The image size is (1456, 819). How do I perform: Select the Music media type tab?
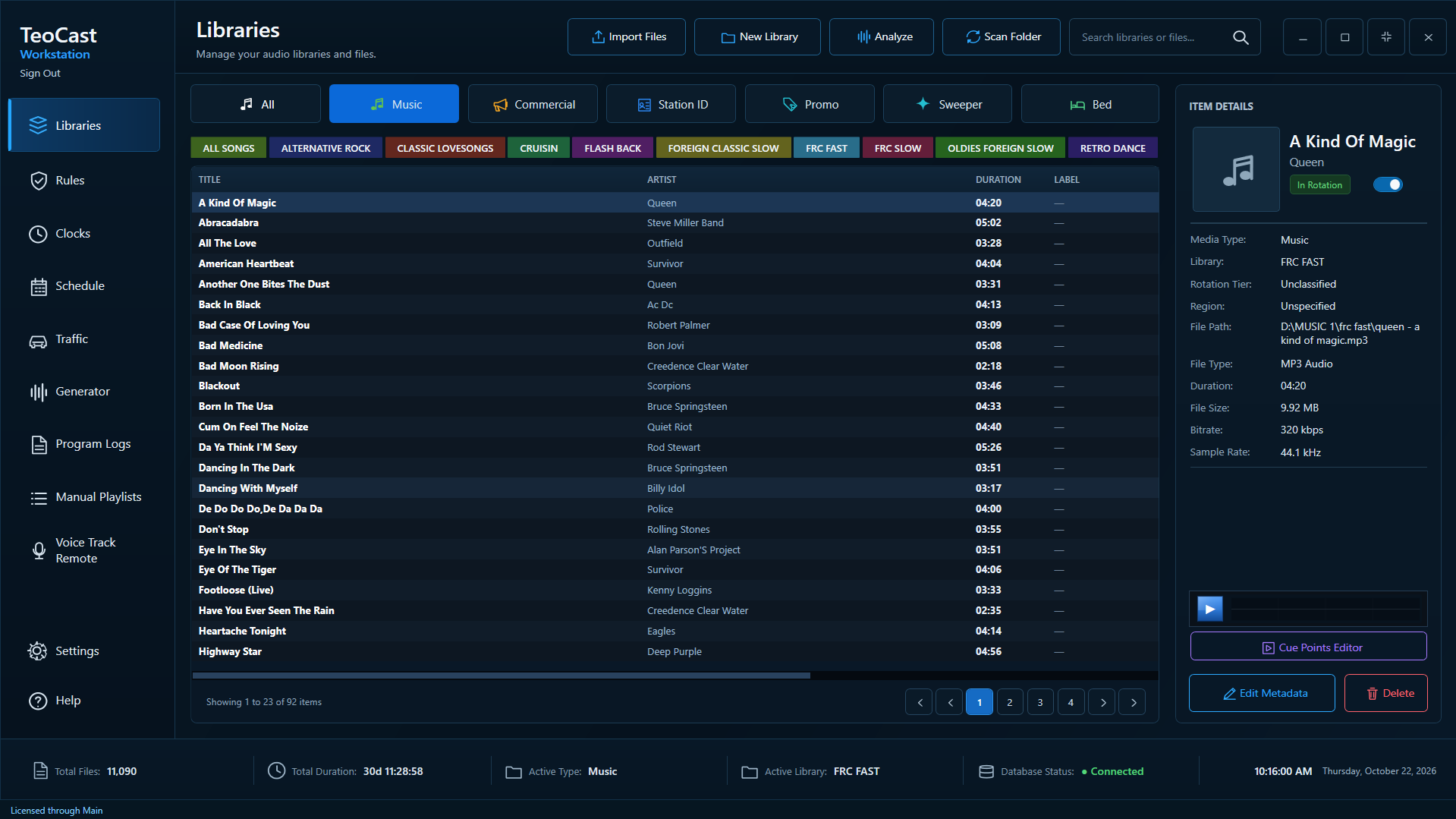394,104
